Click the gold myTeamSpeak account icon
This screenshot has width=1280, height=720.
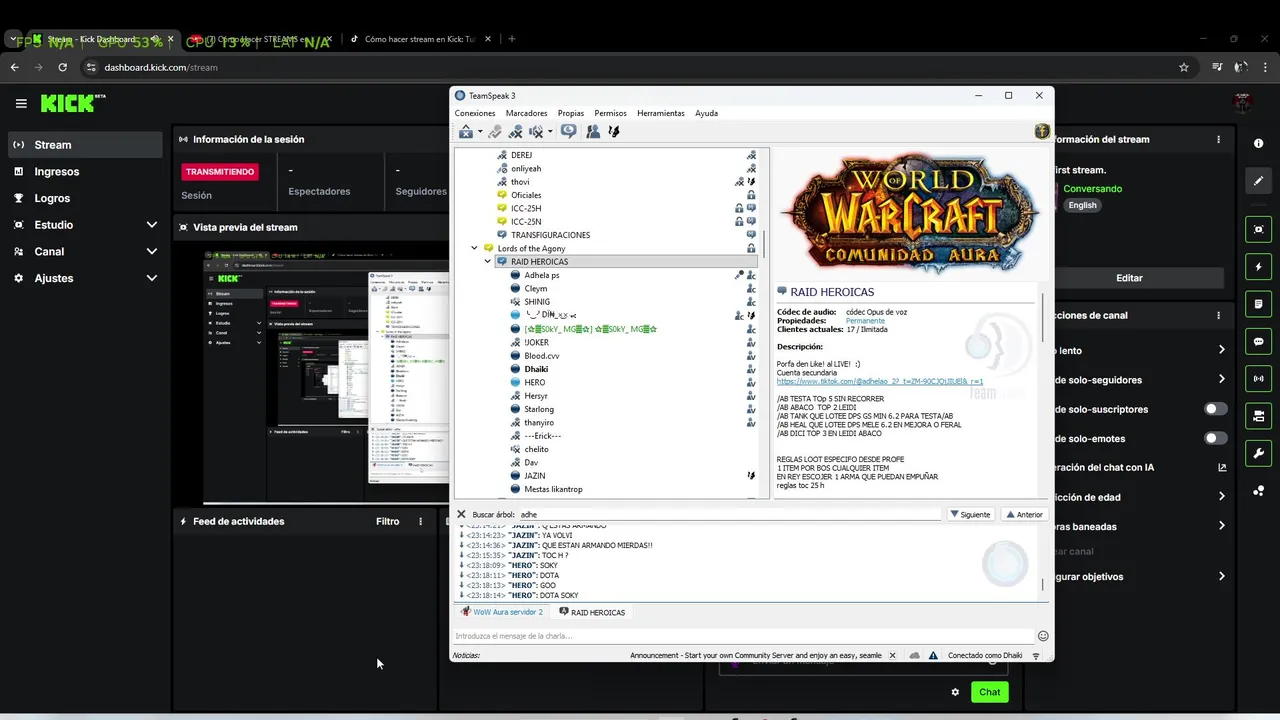coord(1041,131)
